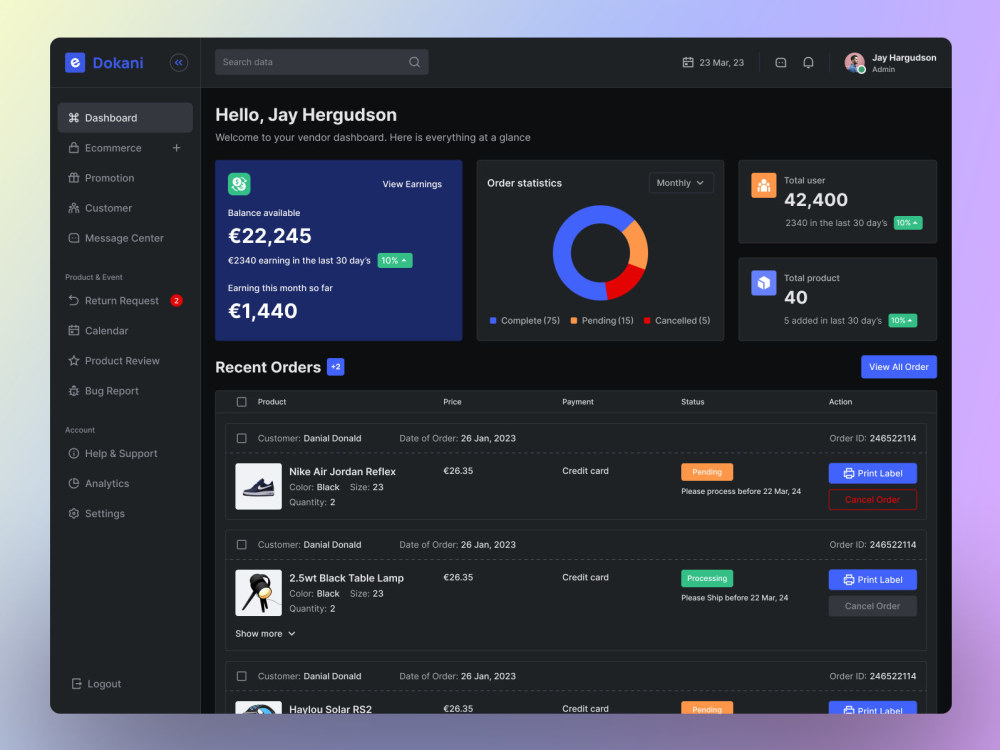Click the Pending status badge for Nike order
1000x750 pixels.
click(x=707, y=472)
